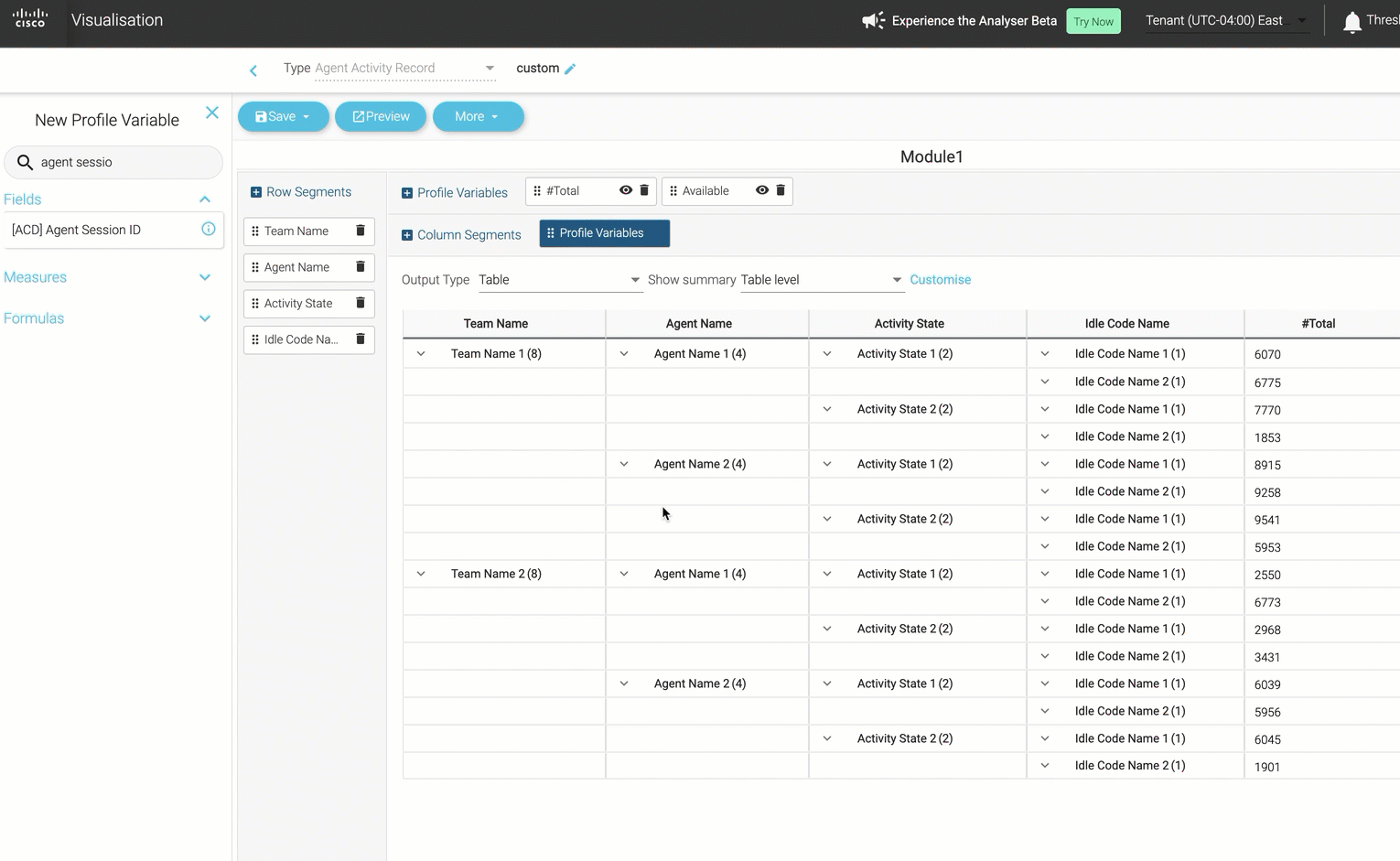Delete the Activity State row segment
The image size is (1400, 861).
(361, 303)
